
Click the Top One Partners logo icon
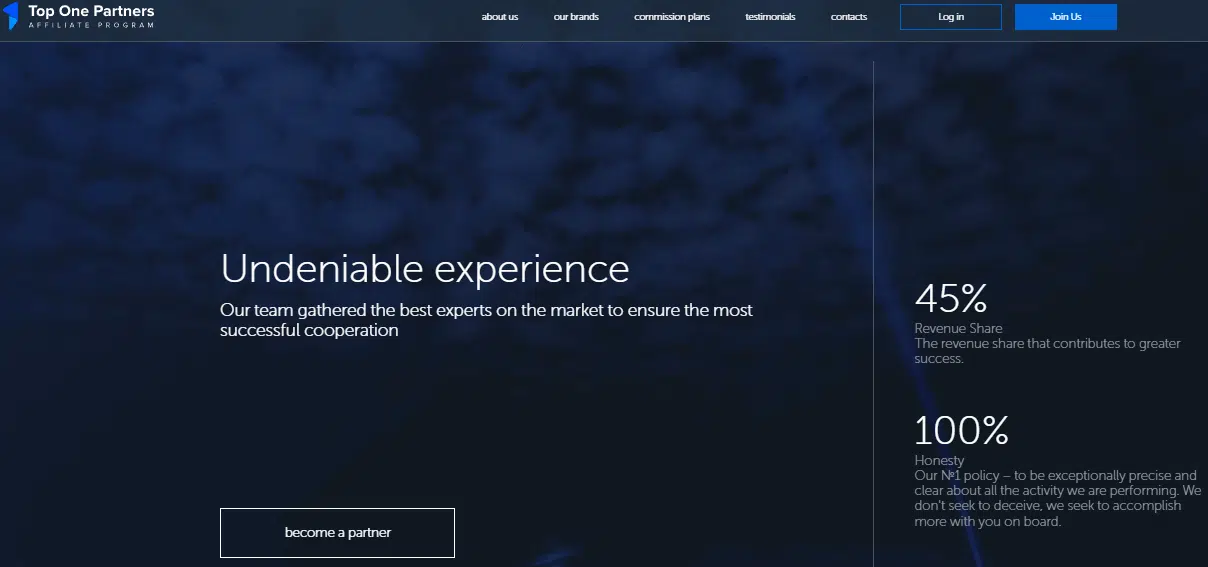click(x=11, y=16)
